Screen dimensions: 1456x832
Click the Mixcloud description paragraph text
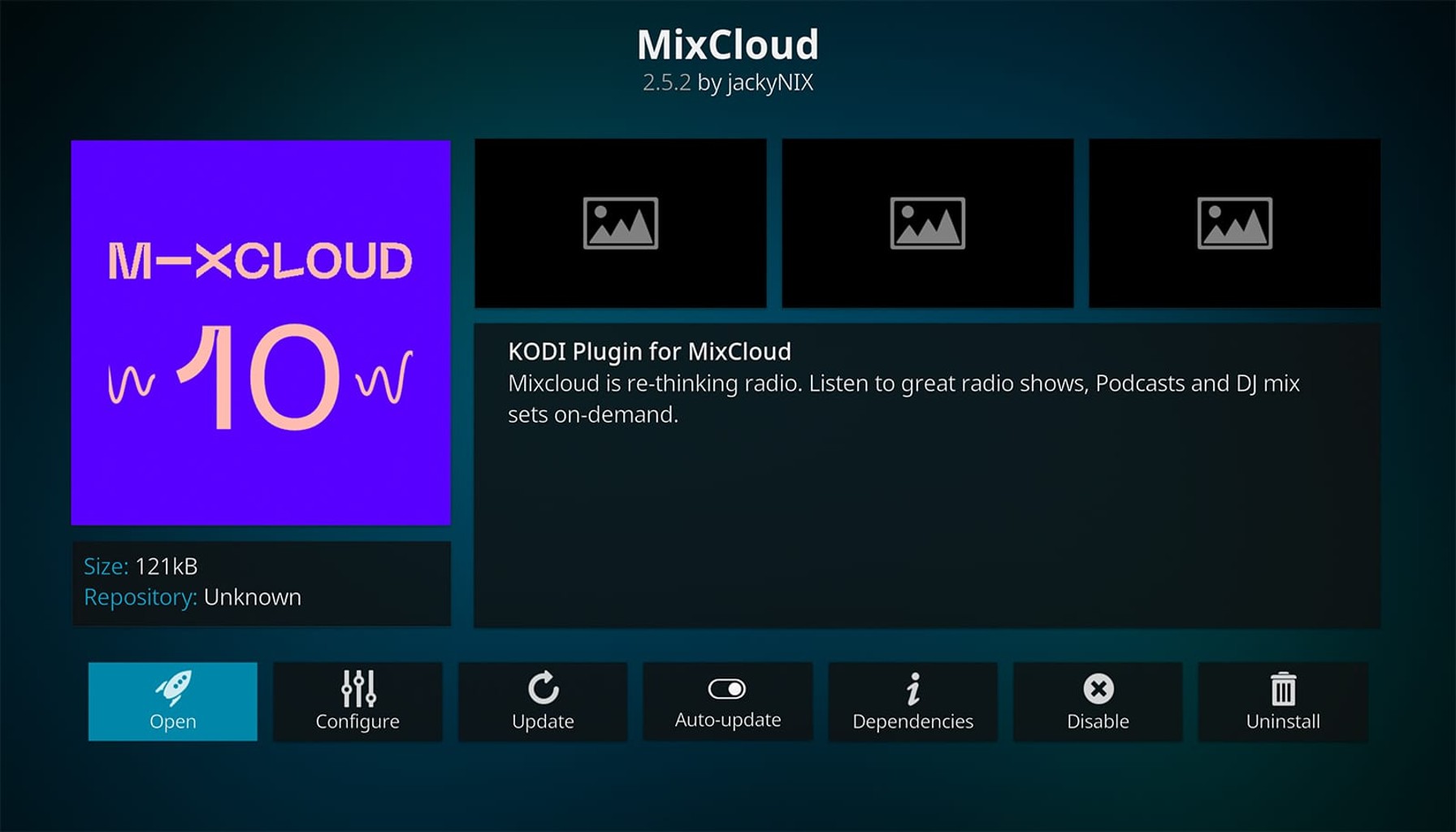tap(903, 399)
